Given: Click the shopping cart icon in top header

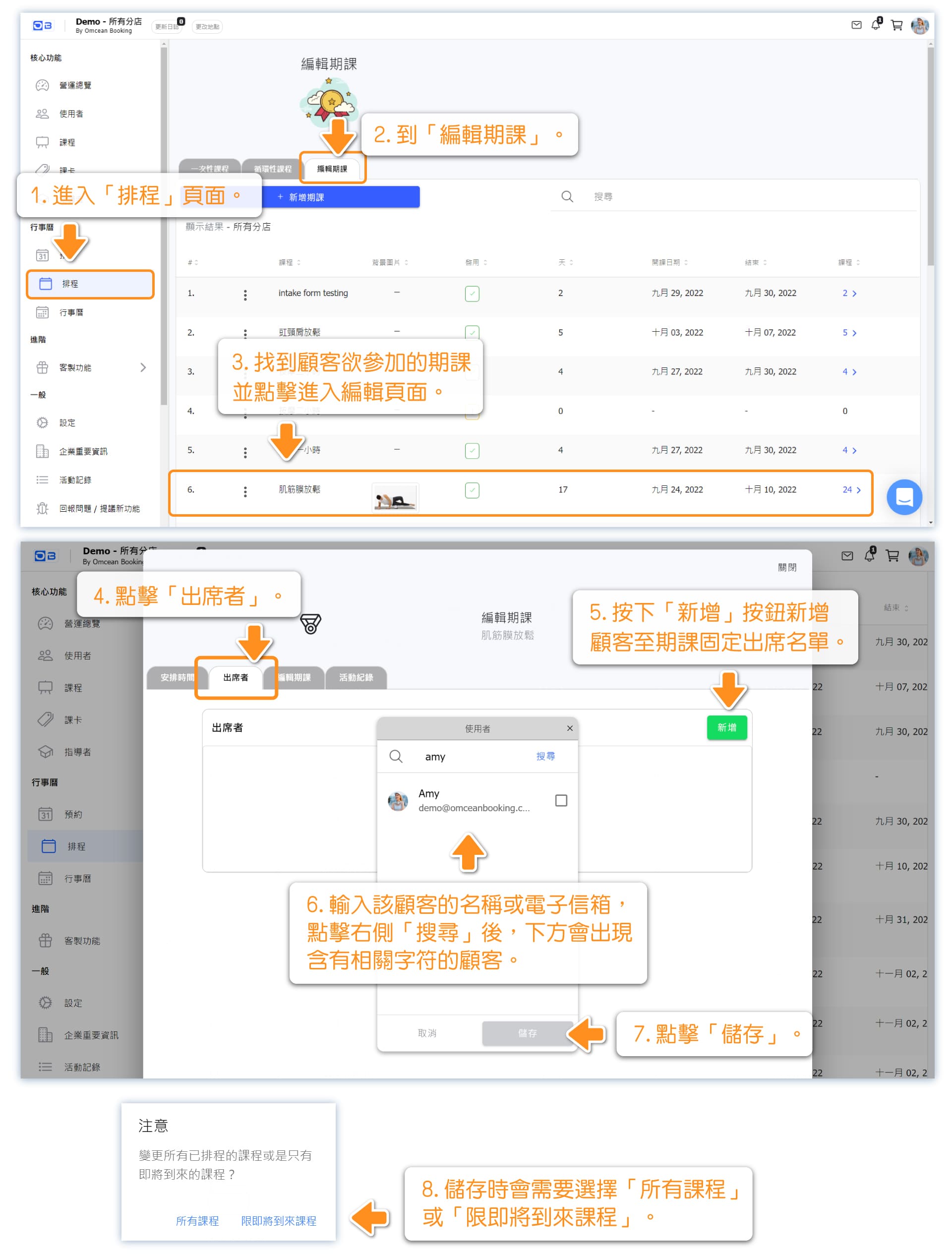Looking at the screenshot, I should click(x=896, y=25).
